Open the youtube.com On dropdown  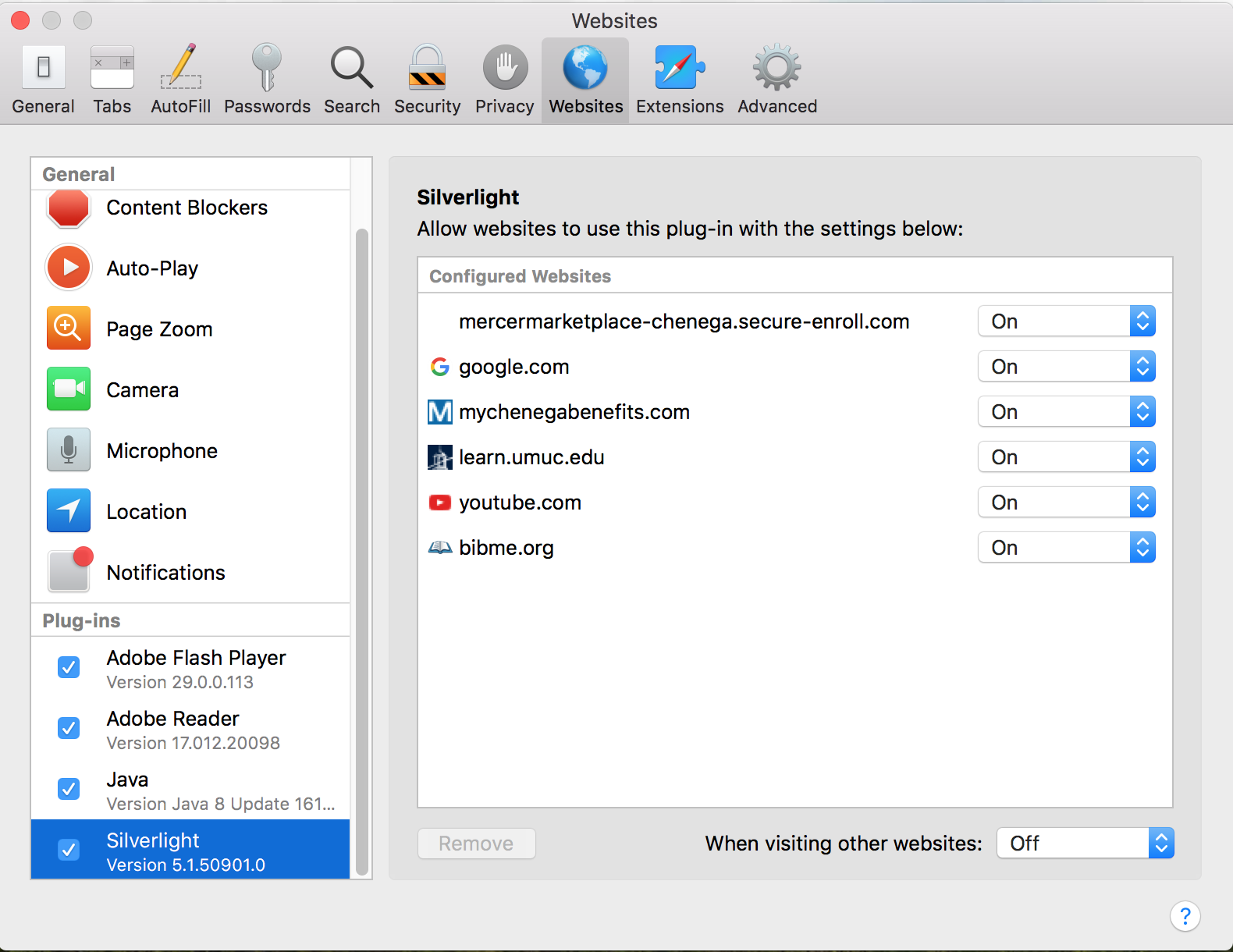coord(1067,503)
